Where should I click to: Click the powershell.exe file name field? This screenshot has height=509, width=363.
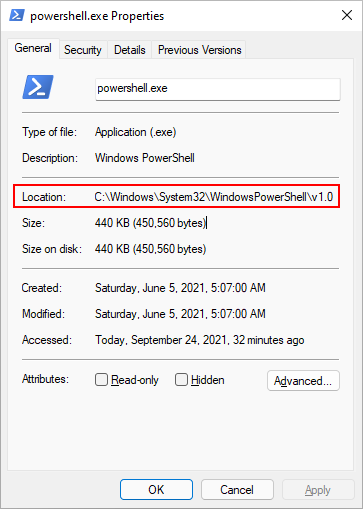[x=218, y=89]
